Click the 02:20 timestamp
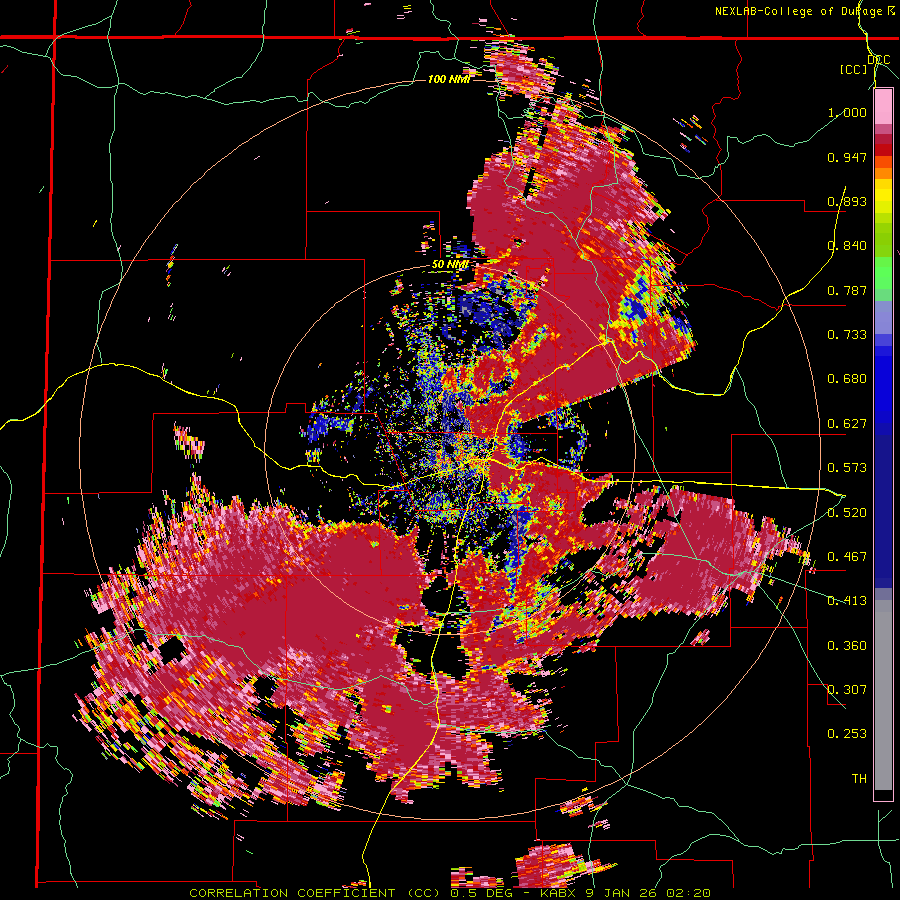The height and width of the screenshot is (900, 900). [688, 893]
